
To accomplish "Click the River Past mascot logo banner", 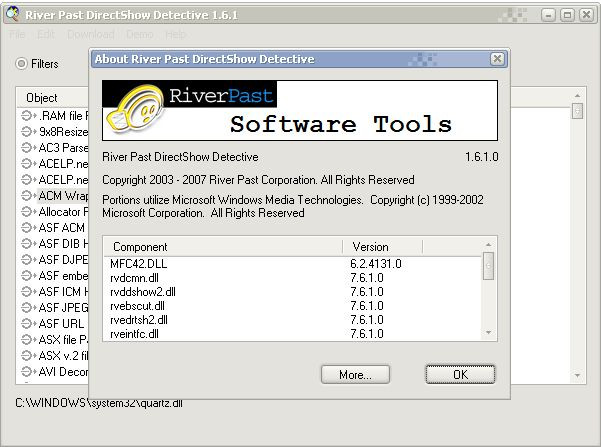I will coord(300,110).
